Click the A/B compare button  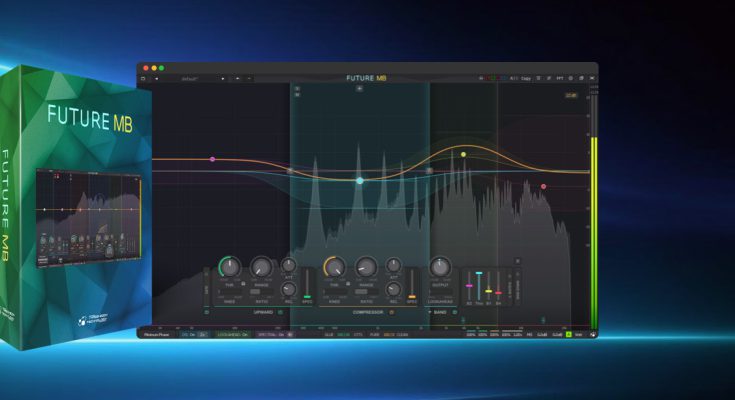pos(513,78)
